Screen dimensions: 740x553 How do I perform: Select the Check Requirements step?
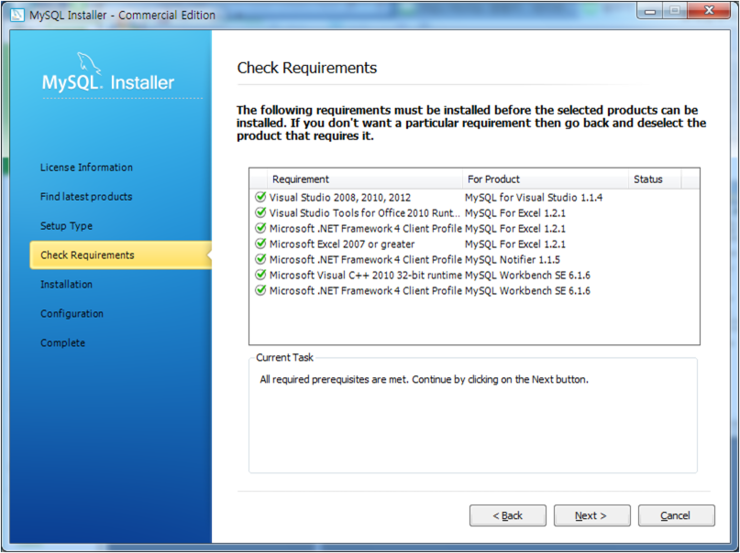pyautogui.click(x=121, y=255)
